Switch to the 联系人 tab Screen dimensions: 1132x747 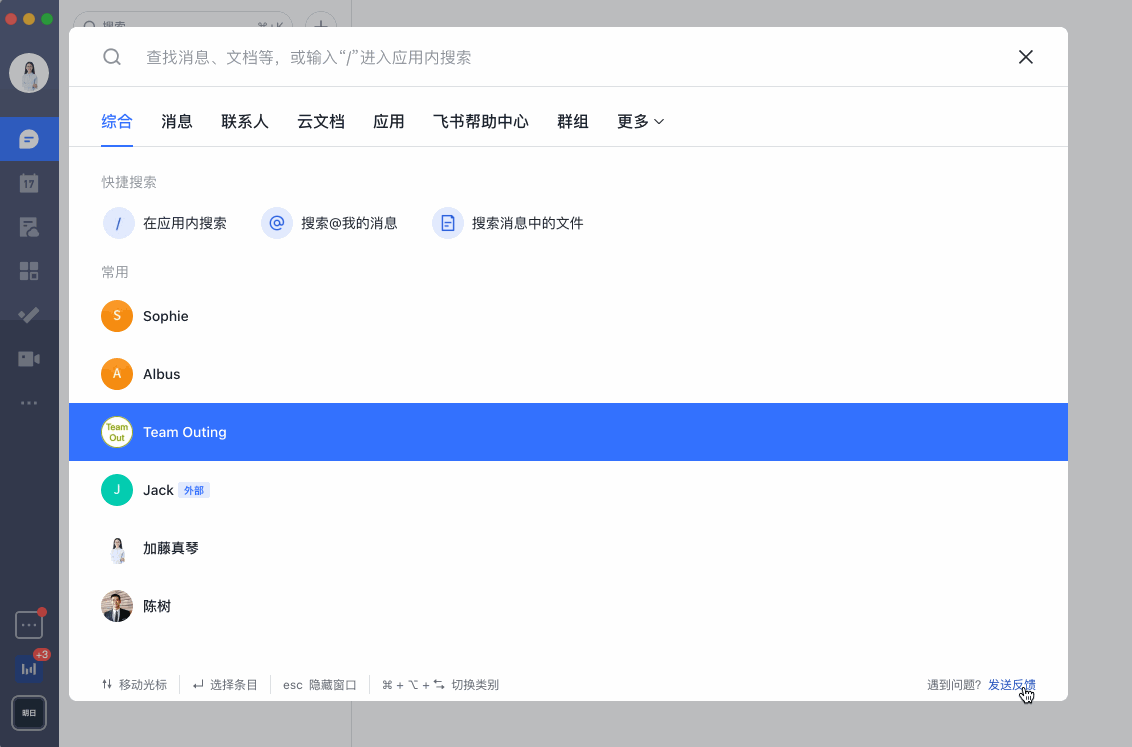click(245, 121)
